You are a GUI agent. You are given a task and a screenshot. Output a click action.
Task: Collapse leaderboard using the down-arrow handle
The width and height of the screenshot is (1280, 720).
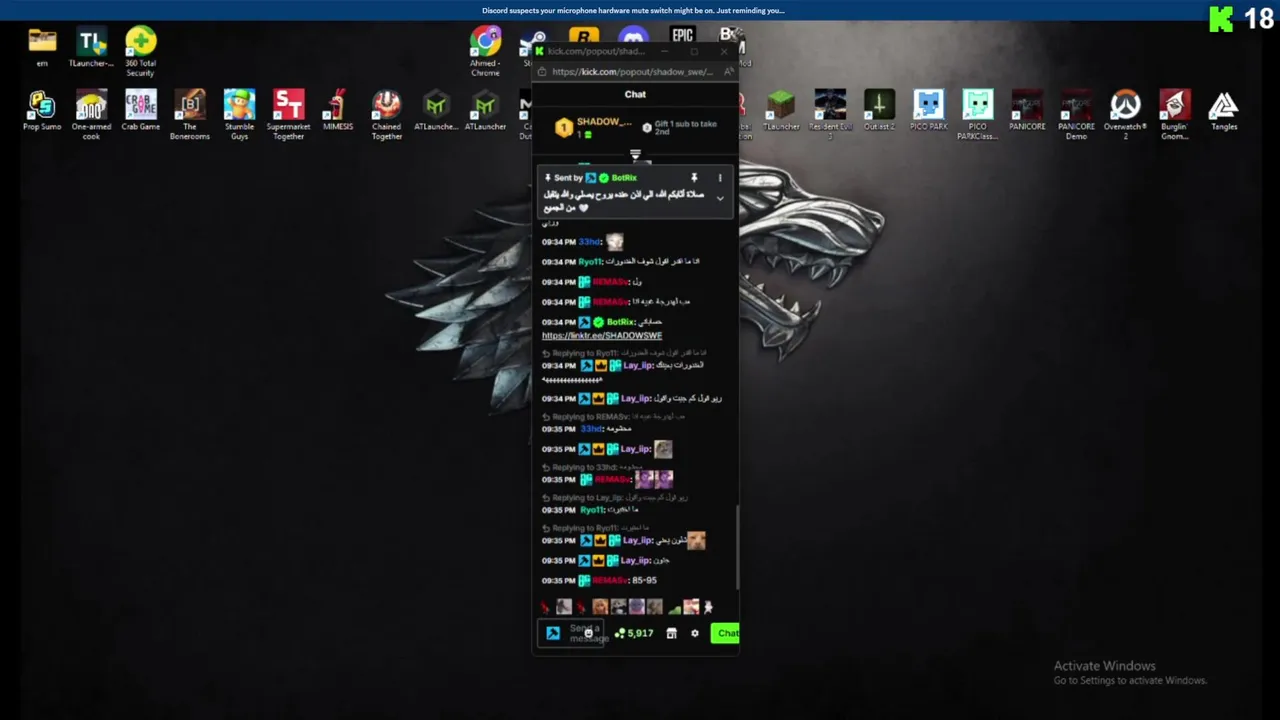click(635, 155)
